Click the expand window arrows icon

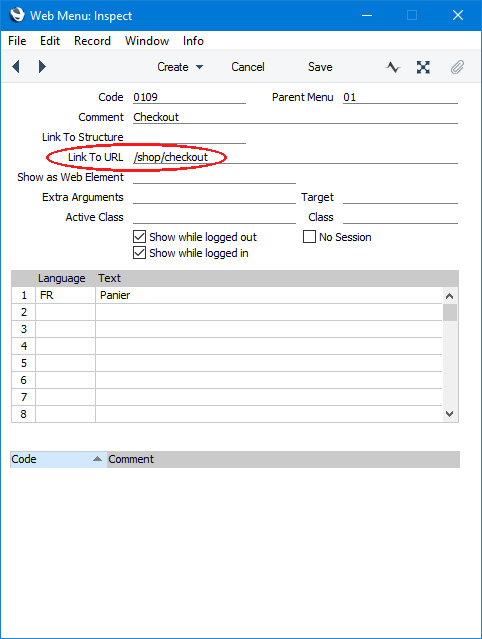click(x=423, y=67)
